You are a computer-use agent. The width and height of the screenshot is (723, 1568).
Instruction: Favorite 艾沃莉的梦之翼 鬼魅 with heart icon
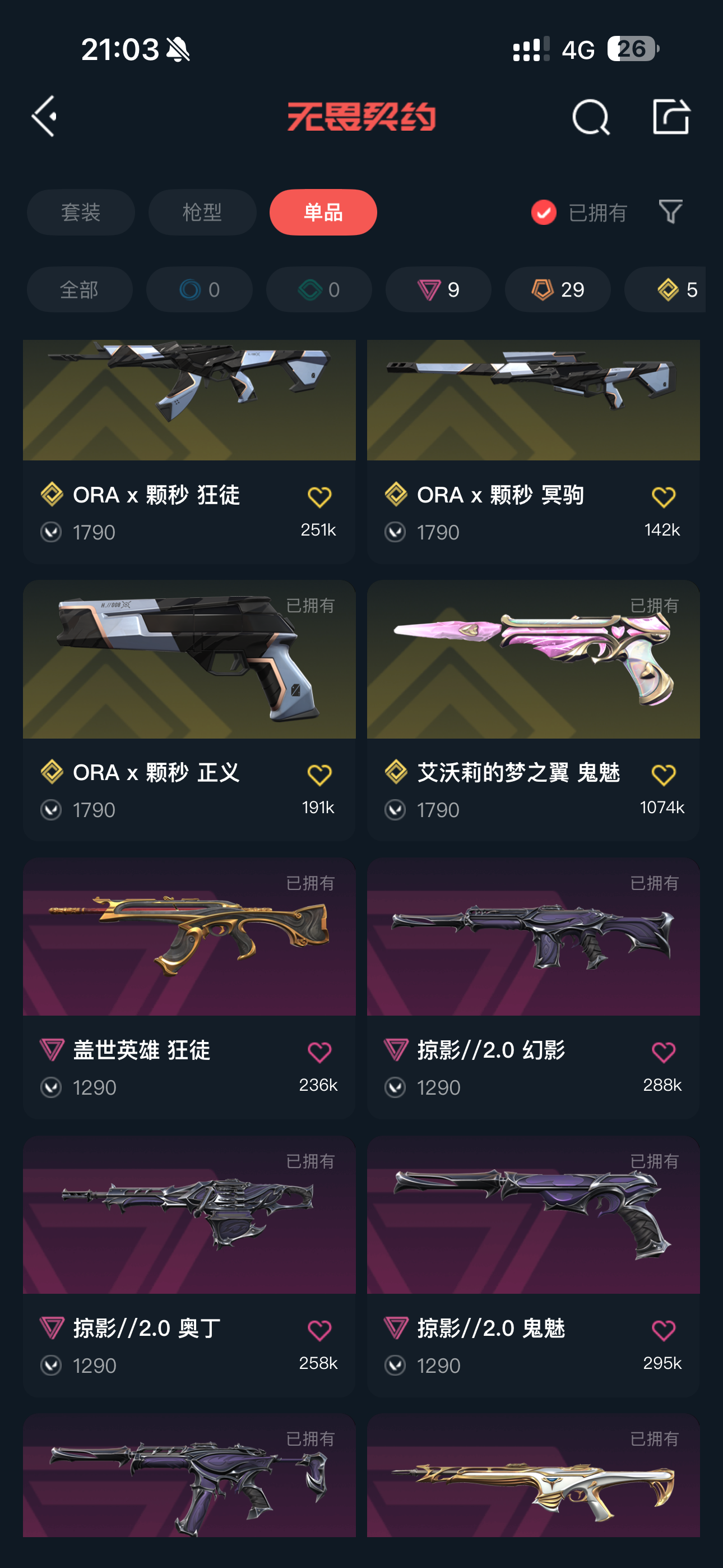pos(662,774)
